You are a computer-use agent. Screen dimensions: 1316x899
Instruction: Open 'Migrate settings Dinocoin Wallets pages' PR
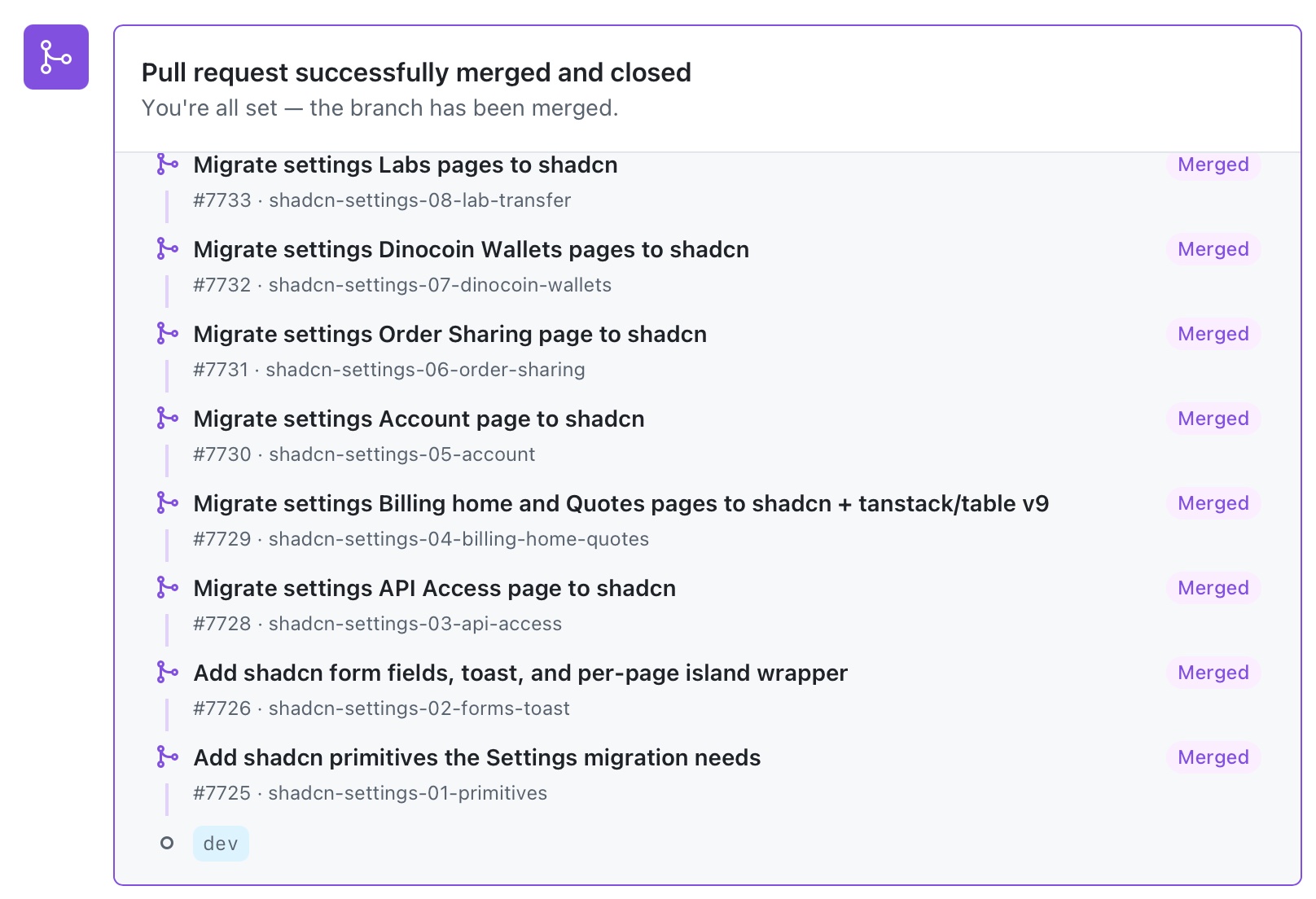[472, 249]
